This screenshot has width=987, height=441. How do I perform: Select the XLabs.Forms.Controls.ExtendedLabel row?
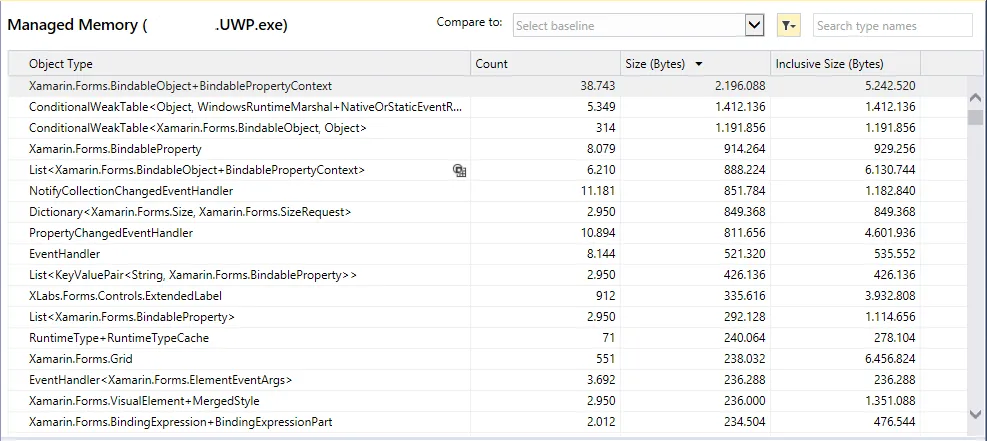(125, 296)
